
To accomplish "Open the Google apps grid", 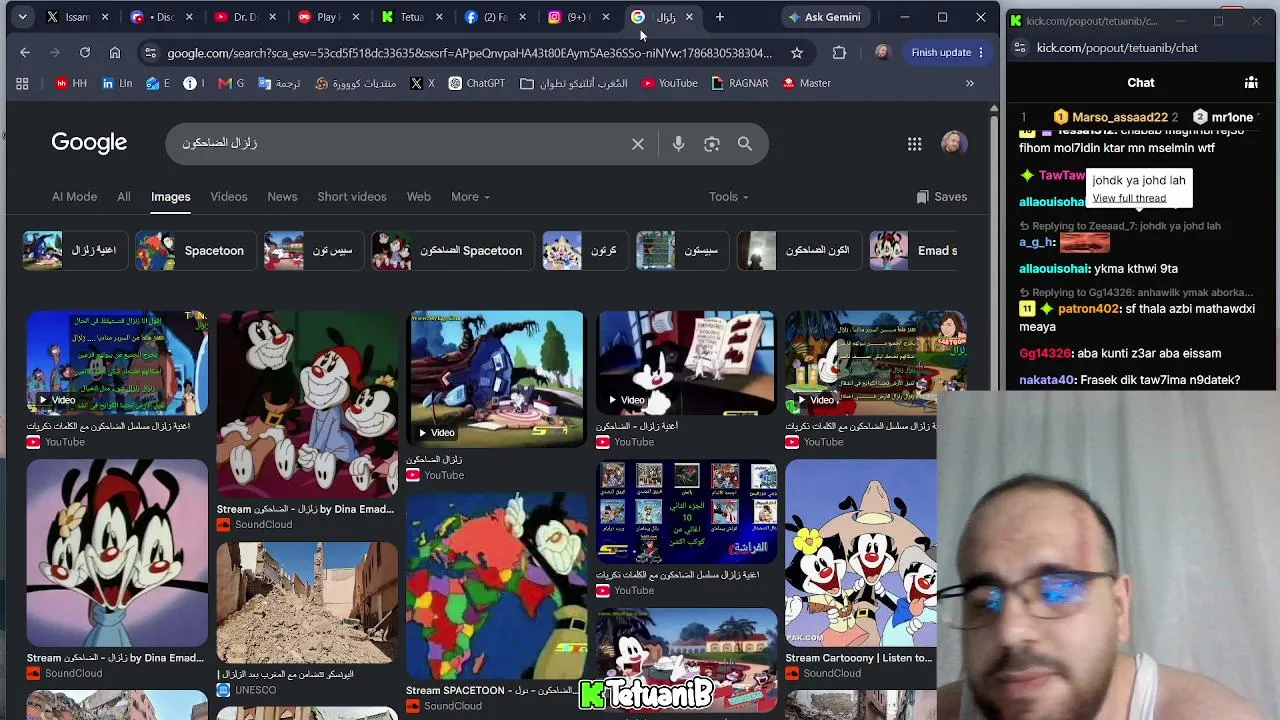I will coord(914,144).
